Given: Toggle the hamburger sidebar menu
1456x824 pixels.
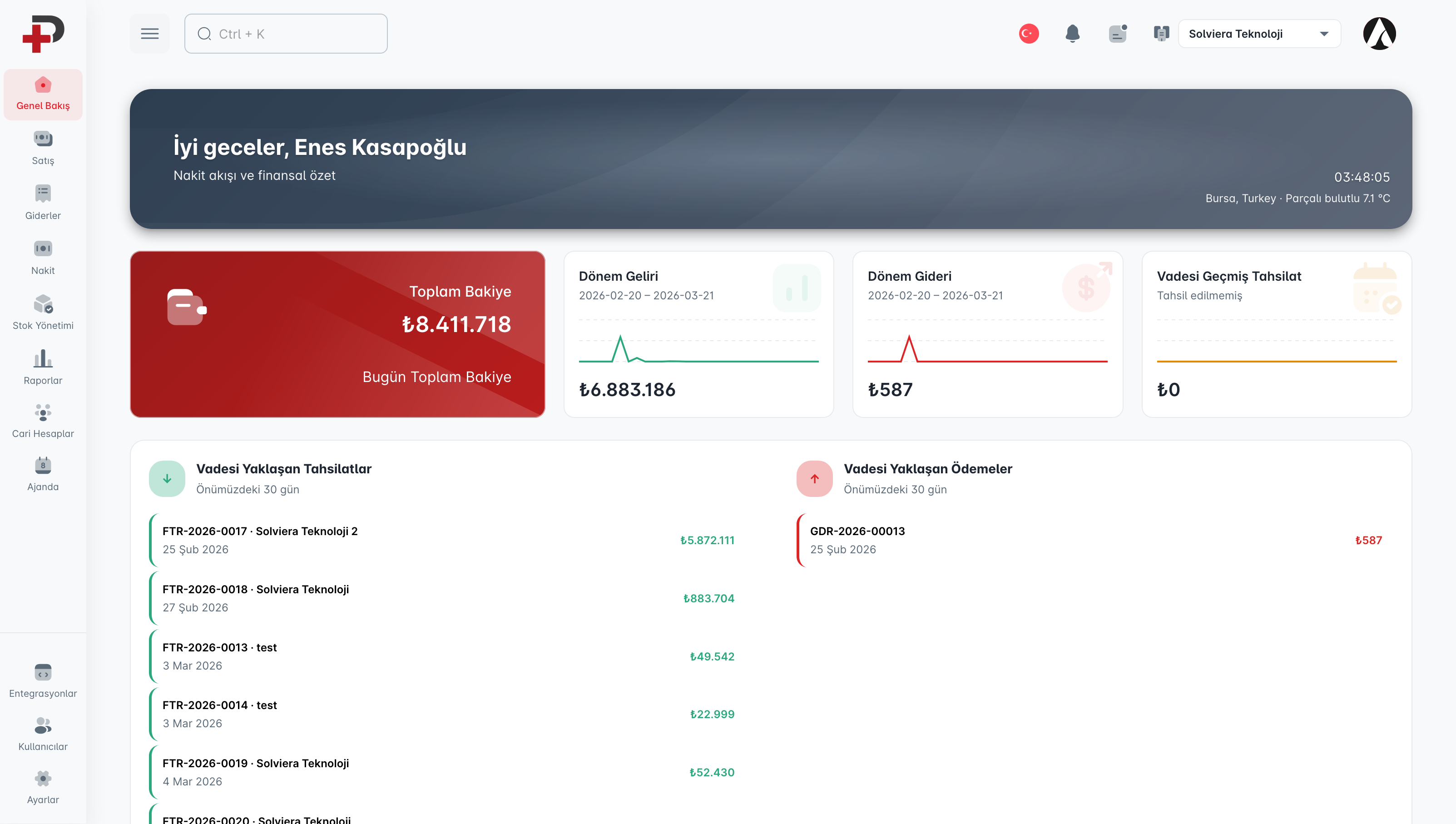Looking at the screenshot, I should click(150, 34).
